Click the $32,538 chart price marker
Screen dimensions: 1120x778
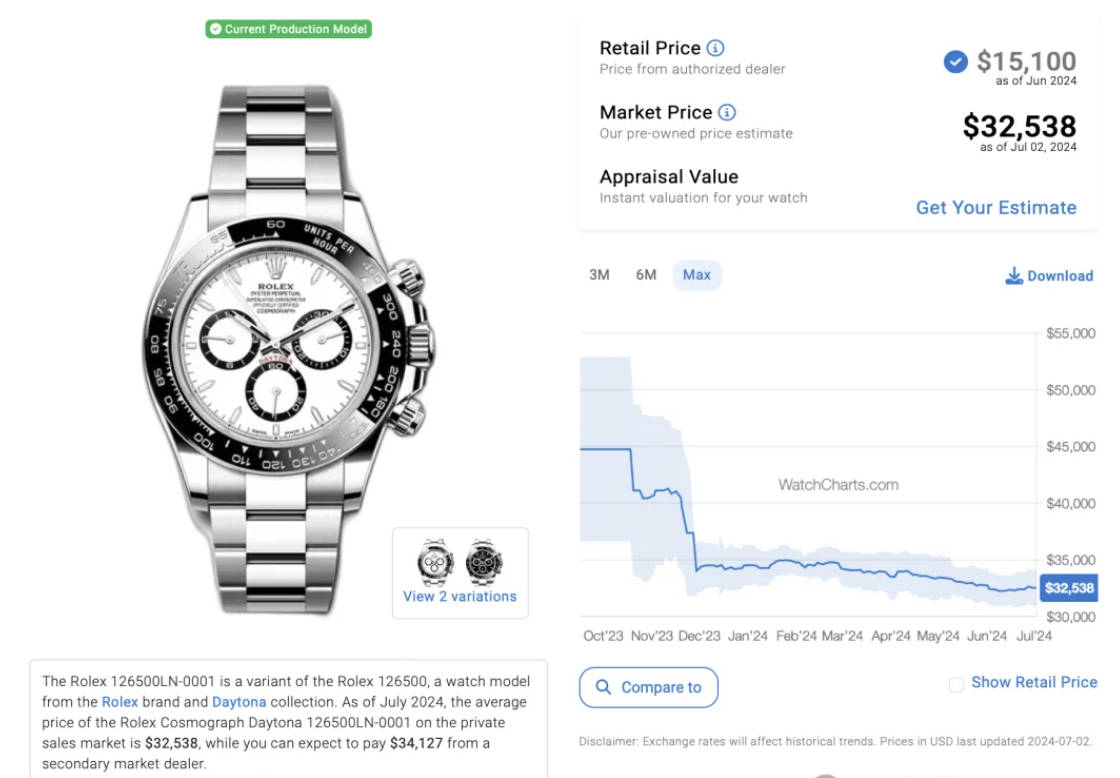(x=1069, y=588)
